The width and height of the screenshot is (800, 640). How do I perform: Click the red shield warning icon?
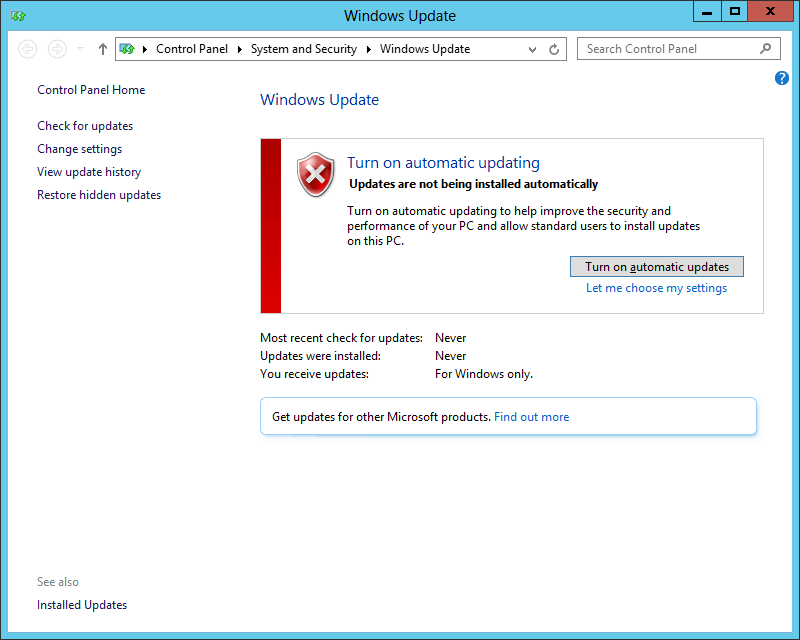(x=316, y=175)
